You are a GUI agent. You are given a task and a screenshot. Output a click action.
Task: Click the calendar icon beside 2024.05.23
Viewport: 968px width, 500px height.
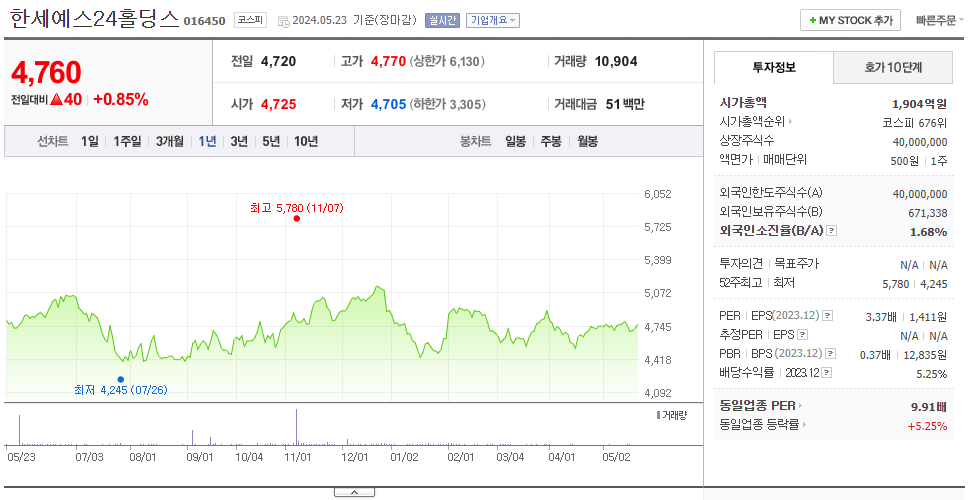click(x=284, y=21)
